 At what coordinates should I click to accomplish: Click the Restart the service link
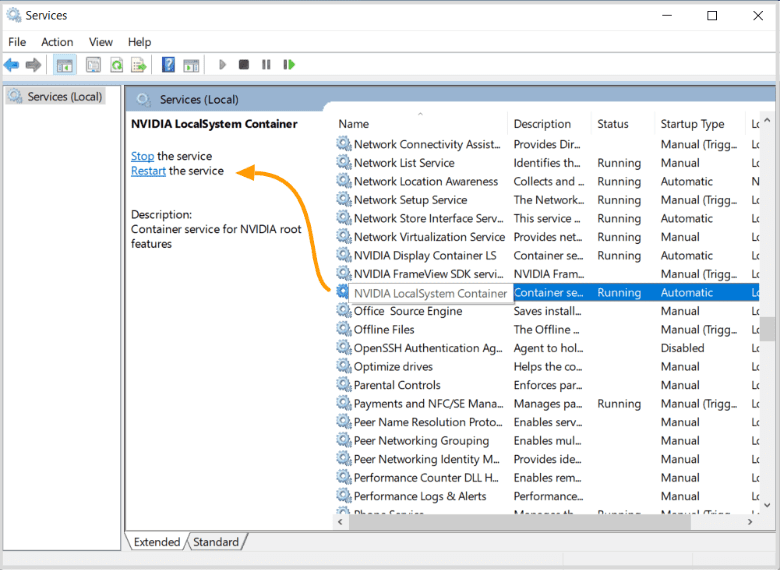click(148, 171)
